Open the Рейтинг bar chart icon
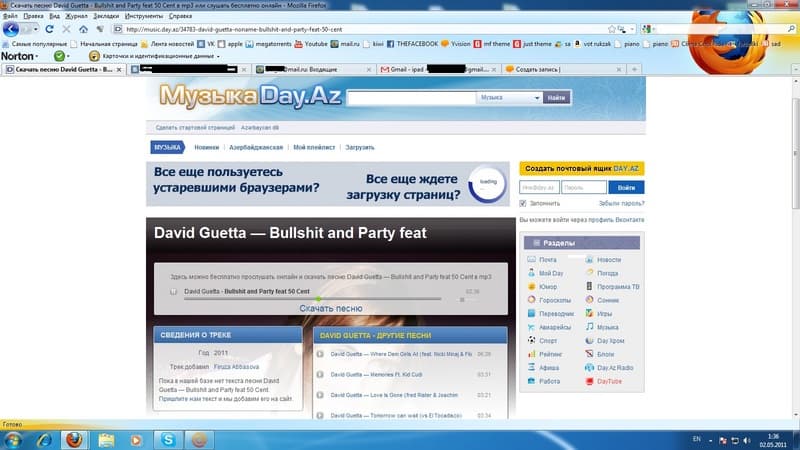 point(531,354)
